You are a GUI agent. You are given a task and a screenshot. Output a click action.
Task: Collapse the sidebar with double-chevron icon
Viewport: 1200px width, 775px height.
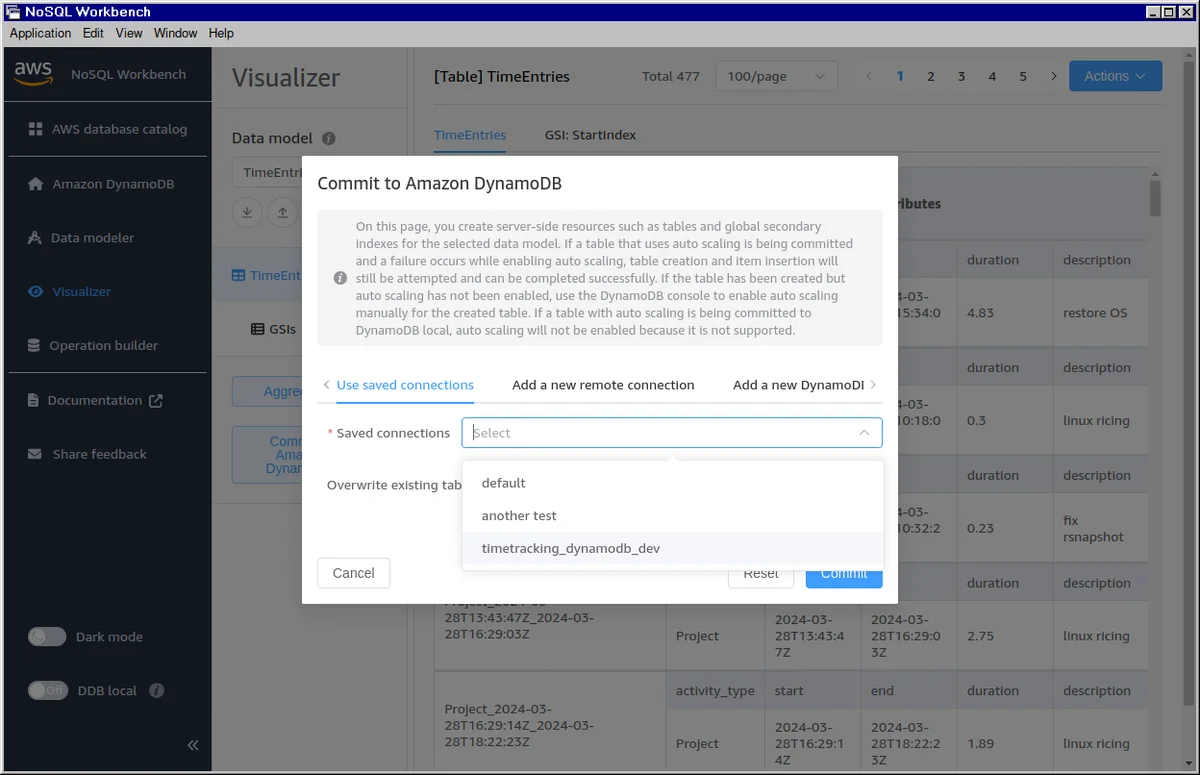pos(192,745)
